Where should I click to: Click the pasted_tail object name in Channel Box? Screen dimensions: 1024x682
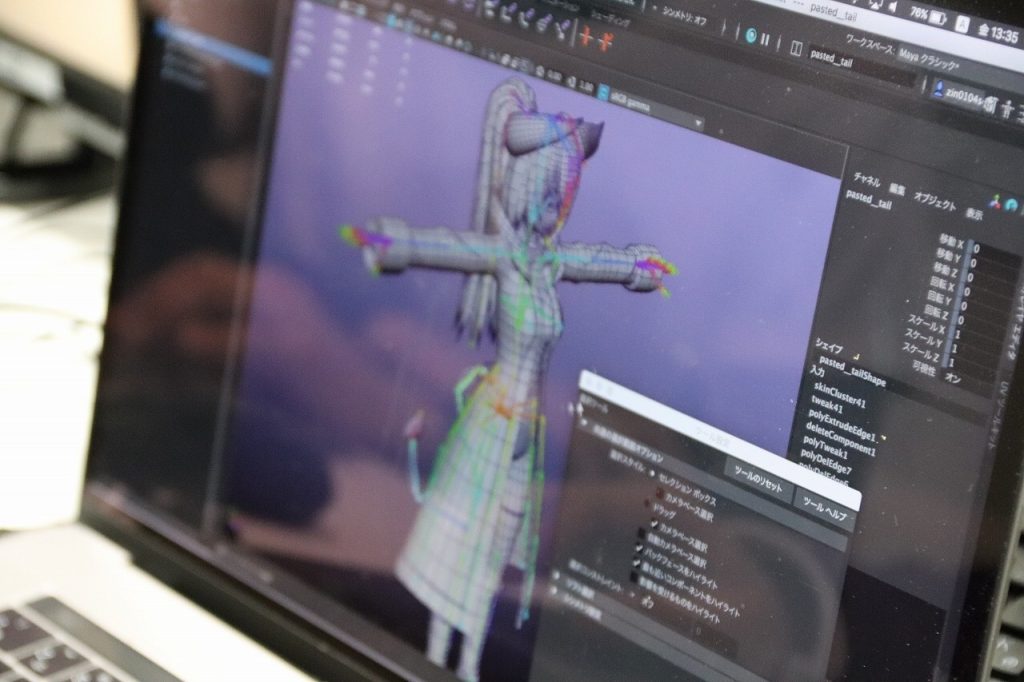(869, 199)
